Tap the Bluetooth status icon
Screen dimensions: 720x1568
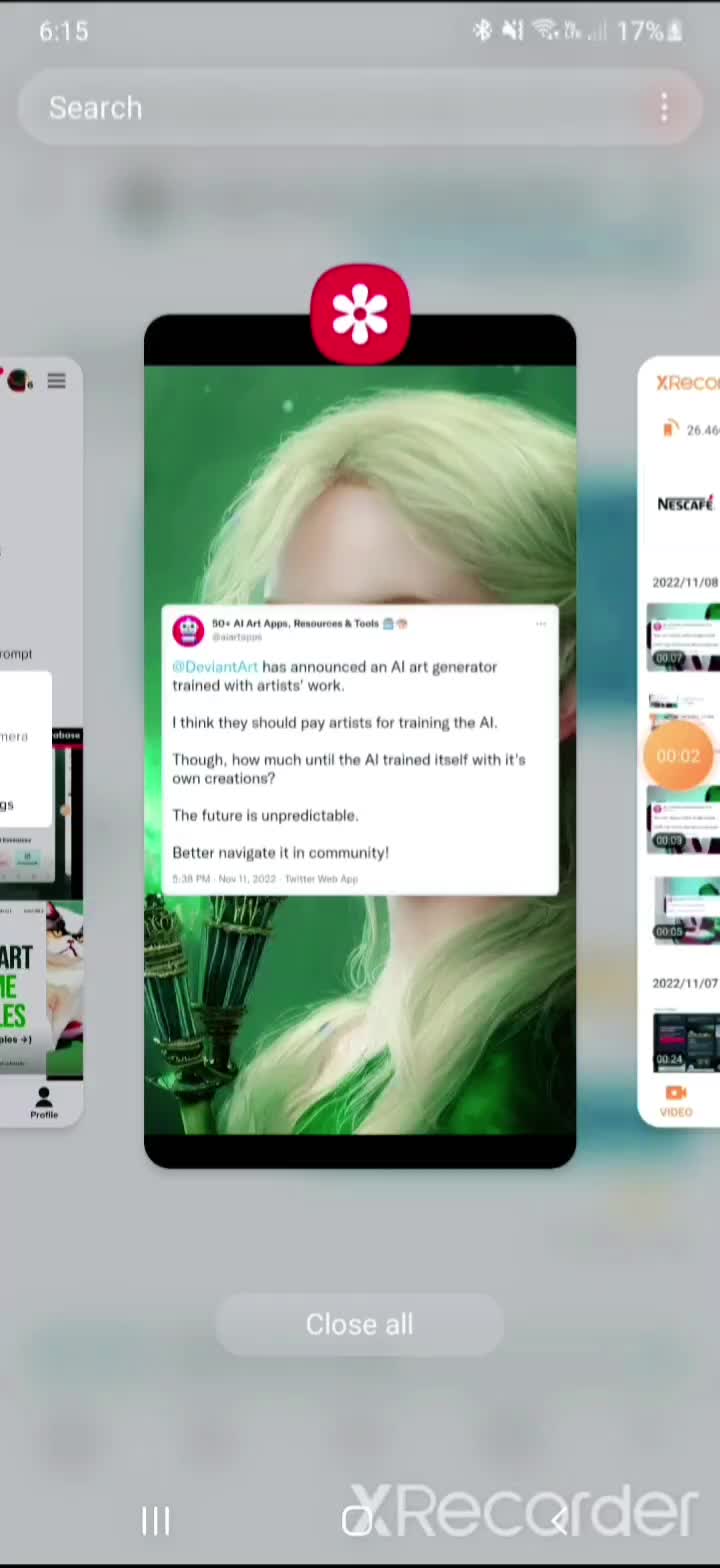click(482, 31)
